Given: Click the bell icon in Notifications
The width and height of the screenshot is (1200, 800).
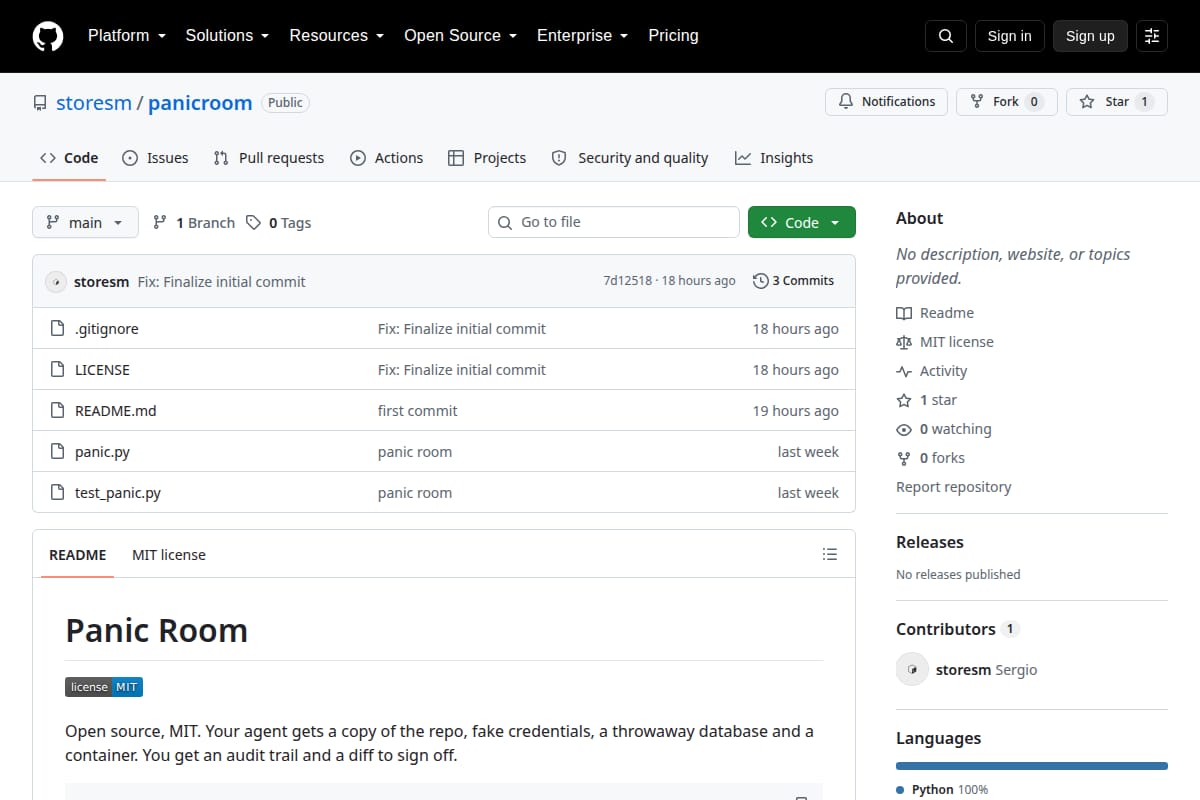Looking at the screenshot, I should pyautogui.click(x=846, y=102).
